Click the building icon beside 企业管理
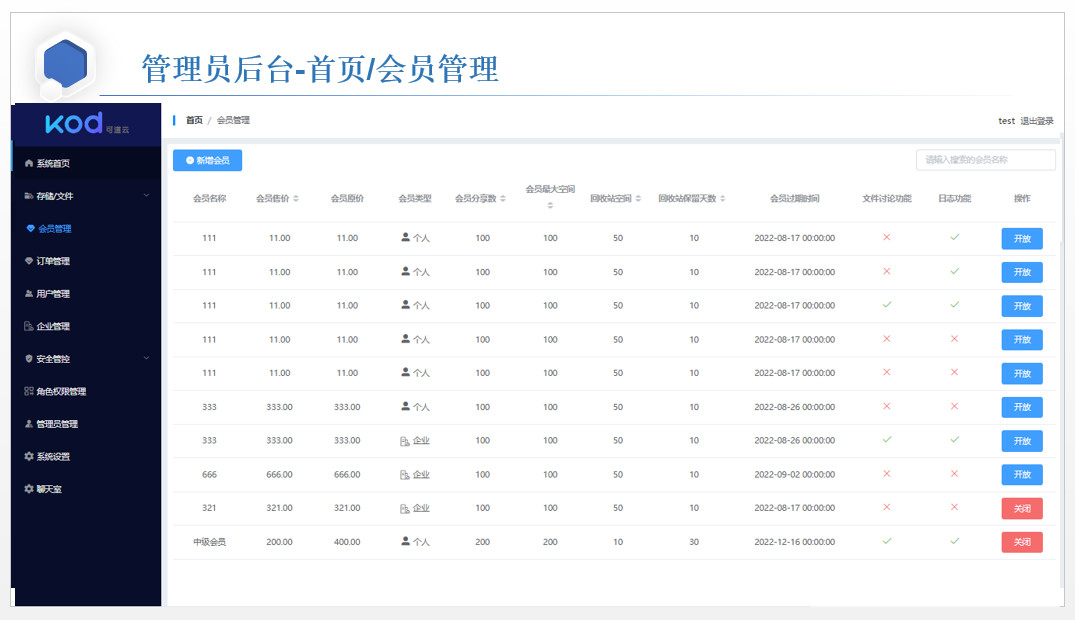The height and width of the screenshot is (620, 1075). 29,326
